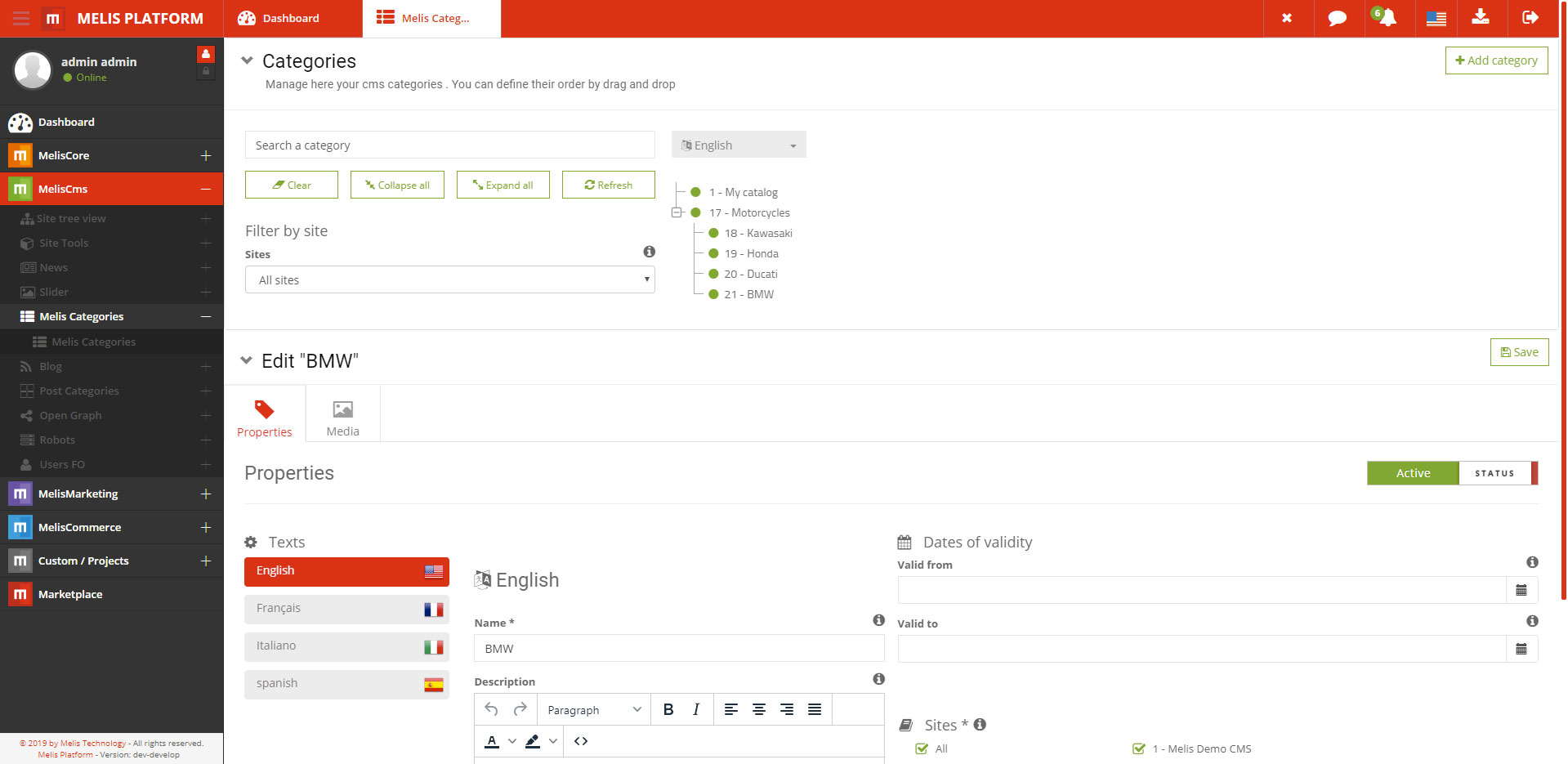Toggle the 1 - Melis Demo CMS checkbox
The image size is (1568, 764).
1139,748
